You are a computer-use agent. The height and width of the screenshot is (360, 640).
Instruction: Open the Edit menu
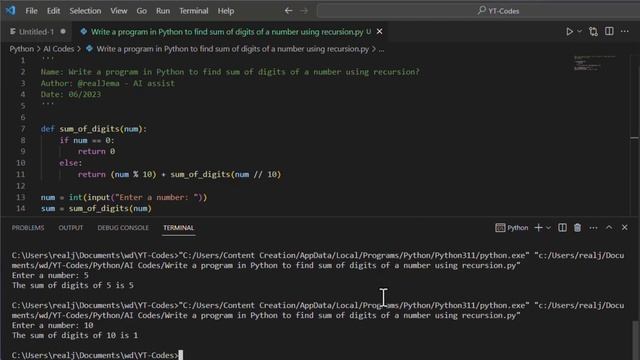53,11
